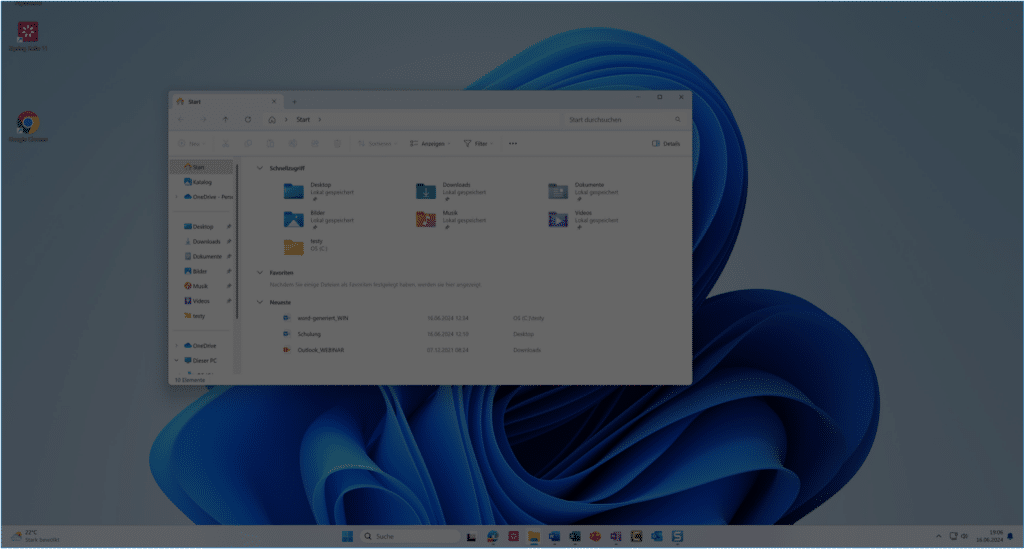
Task: Expand the OneDrive node above Dieser PC
Action: (x=176, y=346)
